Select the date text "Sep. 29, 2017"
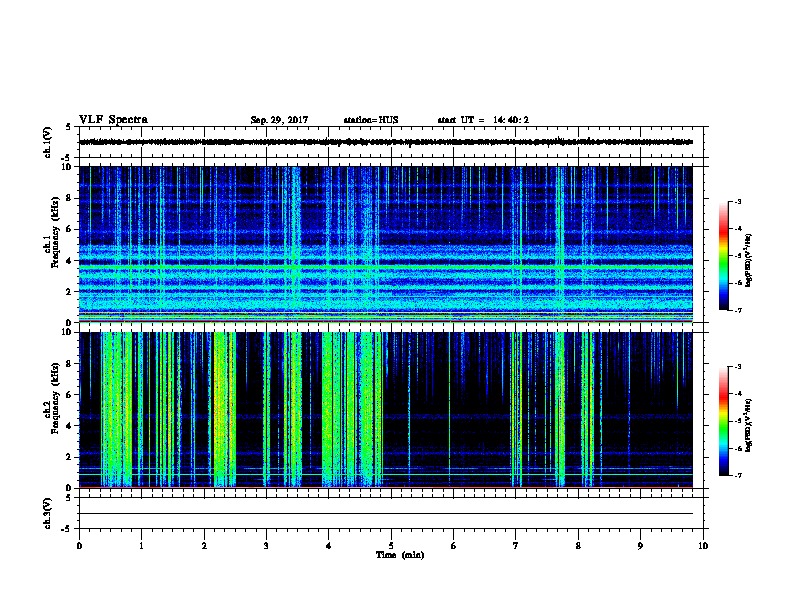792x612 pixels. pos(279,120)
